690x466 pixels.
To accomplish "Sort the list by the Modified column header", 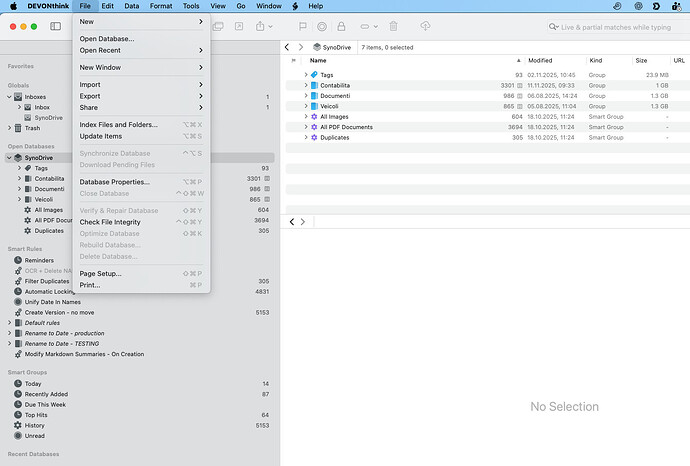I will point(540,61).
